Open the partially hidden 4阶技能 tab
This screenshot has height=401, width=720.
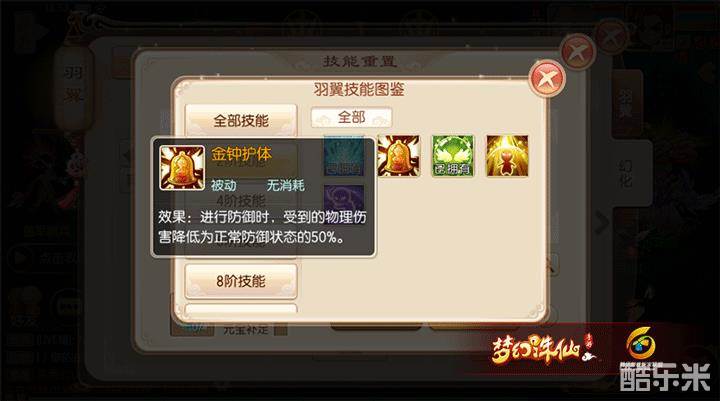[241, 201]
